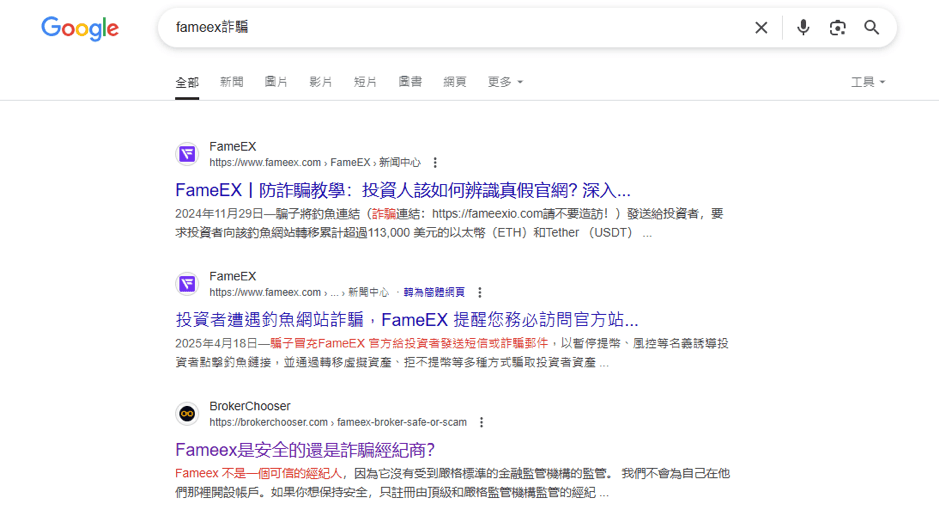Clear the search query with the X icon
The height and width of the screenshot is (522, 939).
tap(761, 28)
